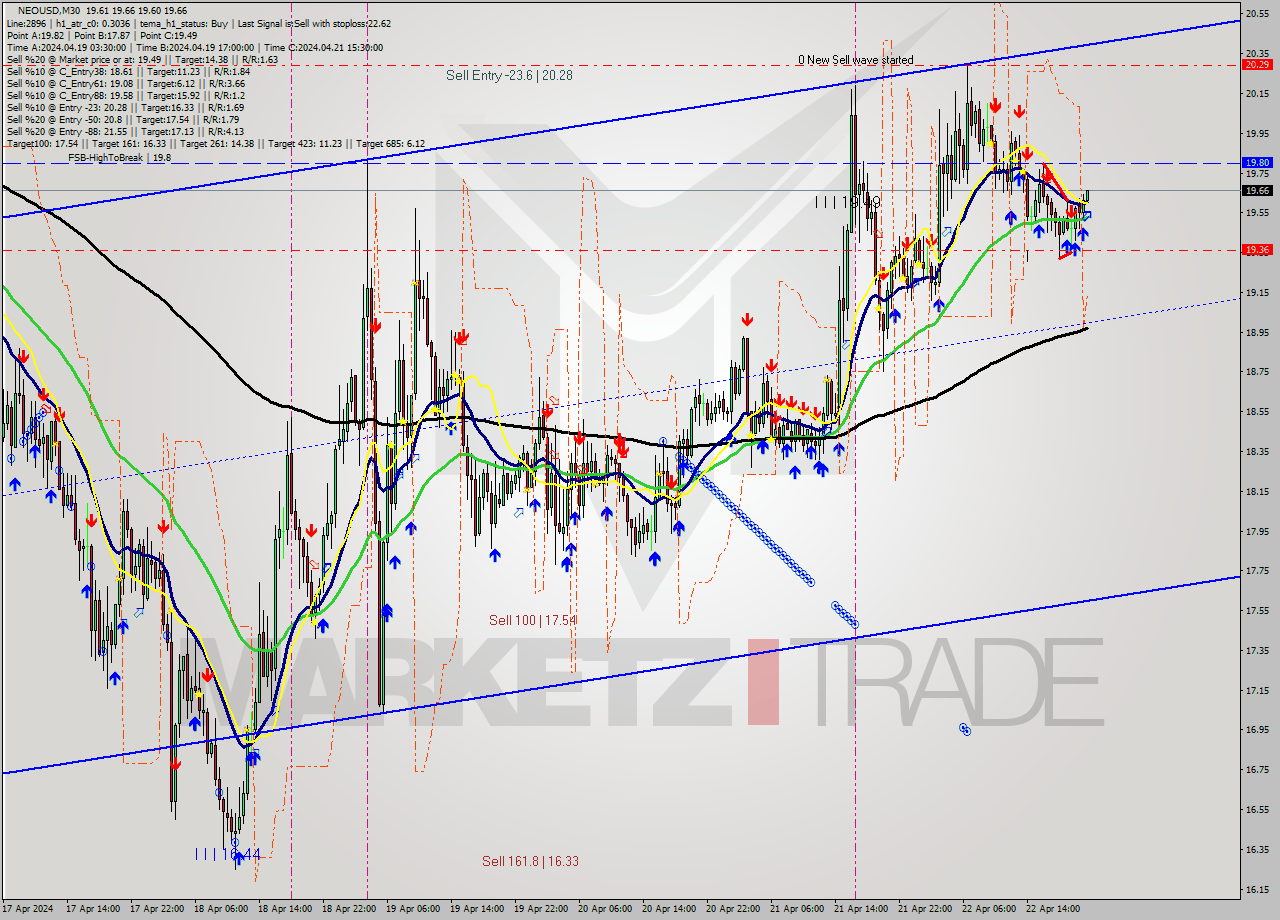
Task: Click the 16.15 price axis value
Action: pos(1257,889)
